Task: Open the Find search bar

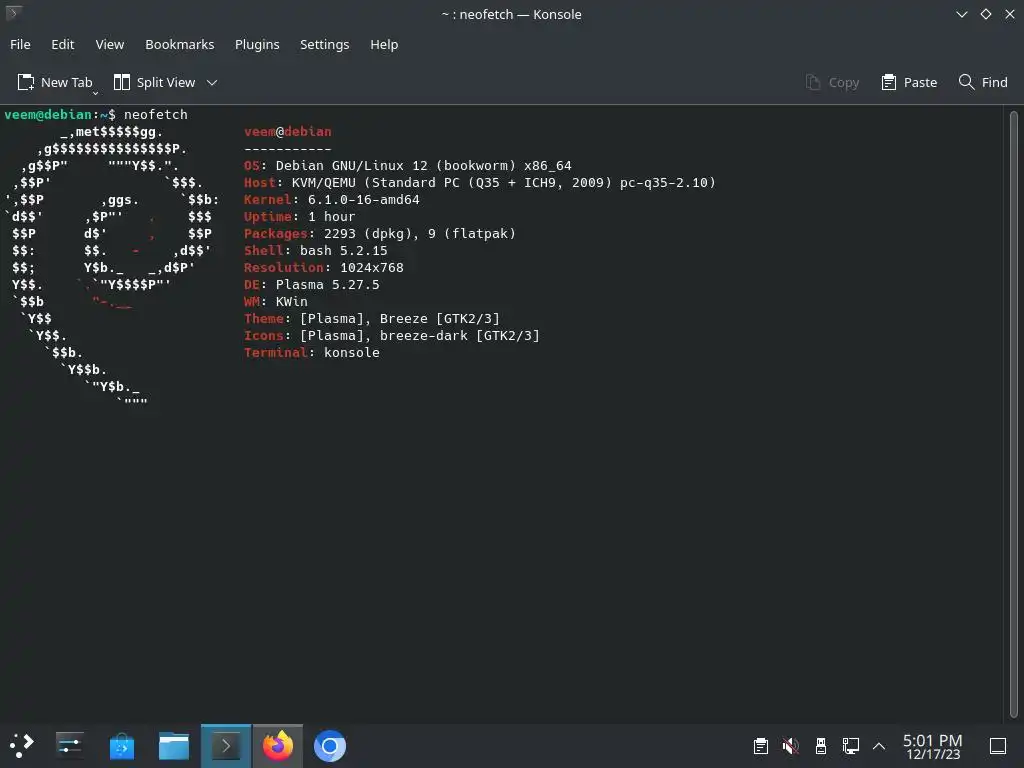Action: click(983, 82)
